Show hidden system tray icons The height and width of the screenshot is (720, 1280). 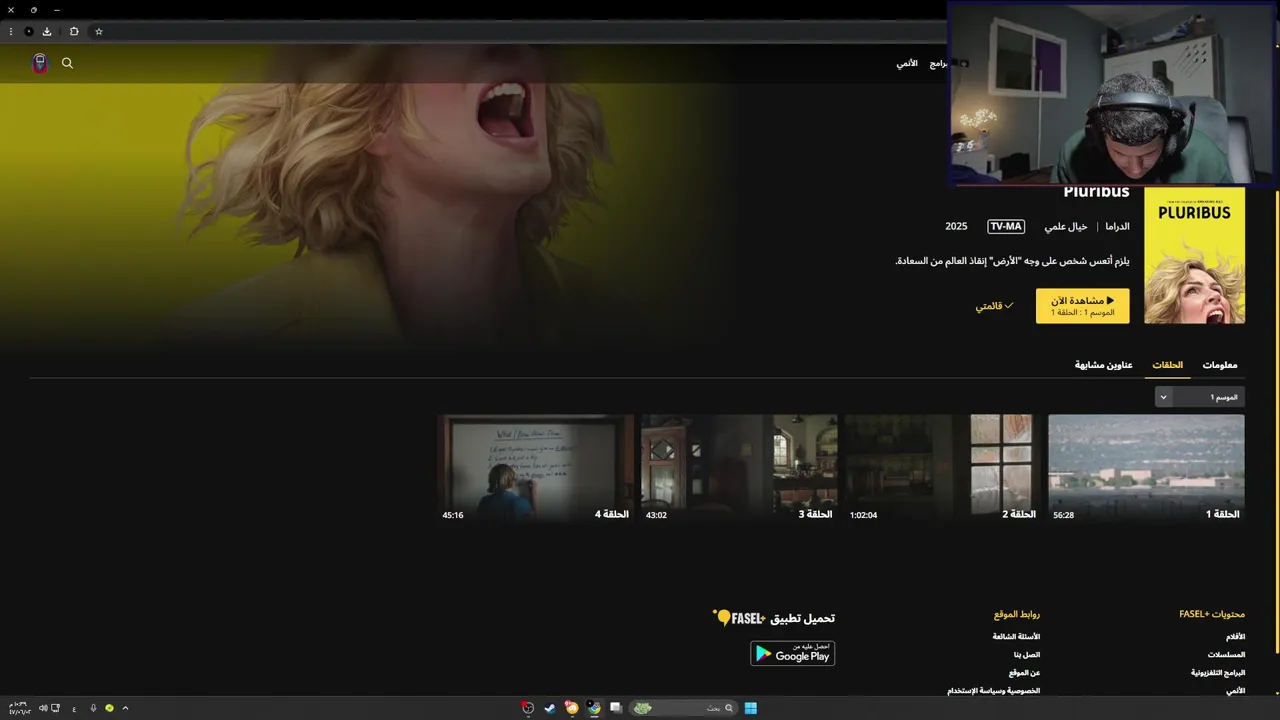(x=125, y=708)
